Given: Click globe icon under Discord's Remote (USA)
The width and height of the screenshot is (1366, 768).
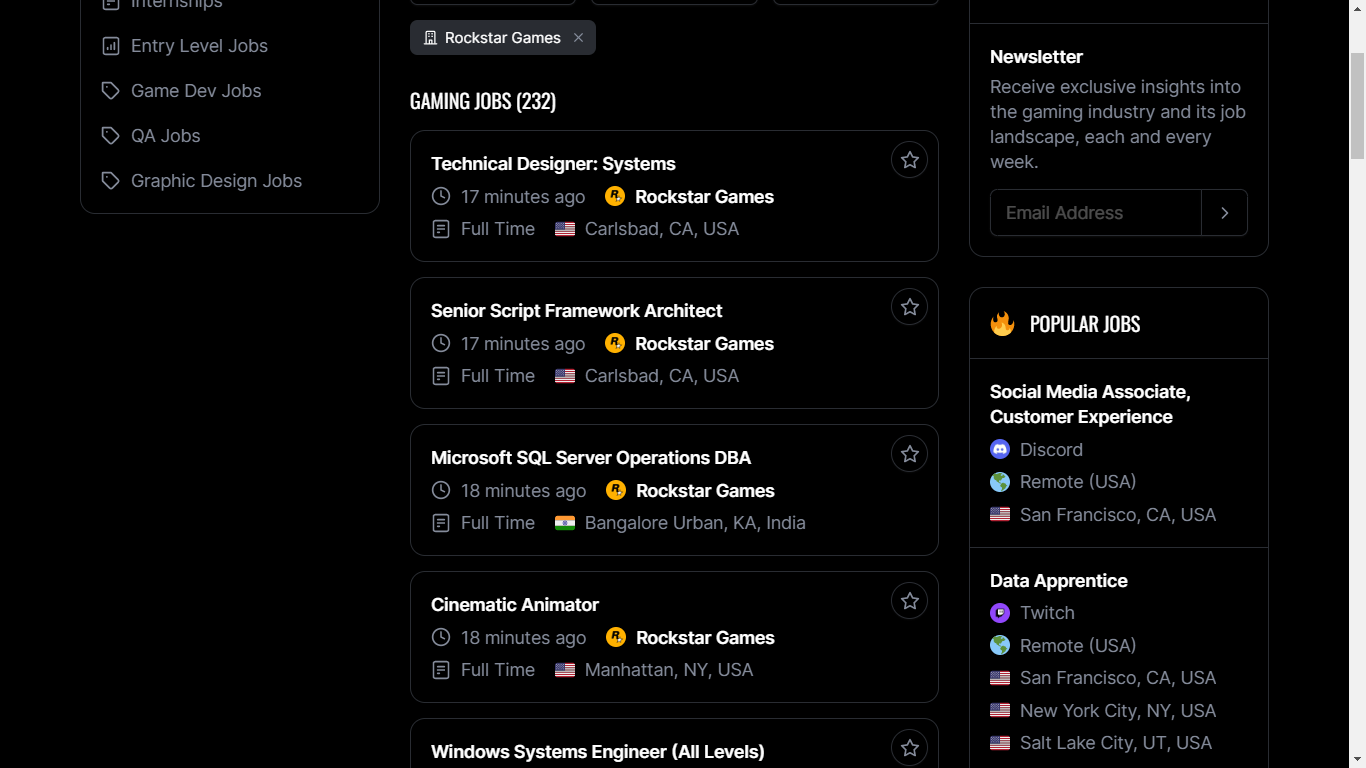Looking at the screenshot, I should (1000, 482).
